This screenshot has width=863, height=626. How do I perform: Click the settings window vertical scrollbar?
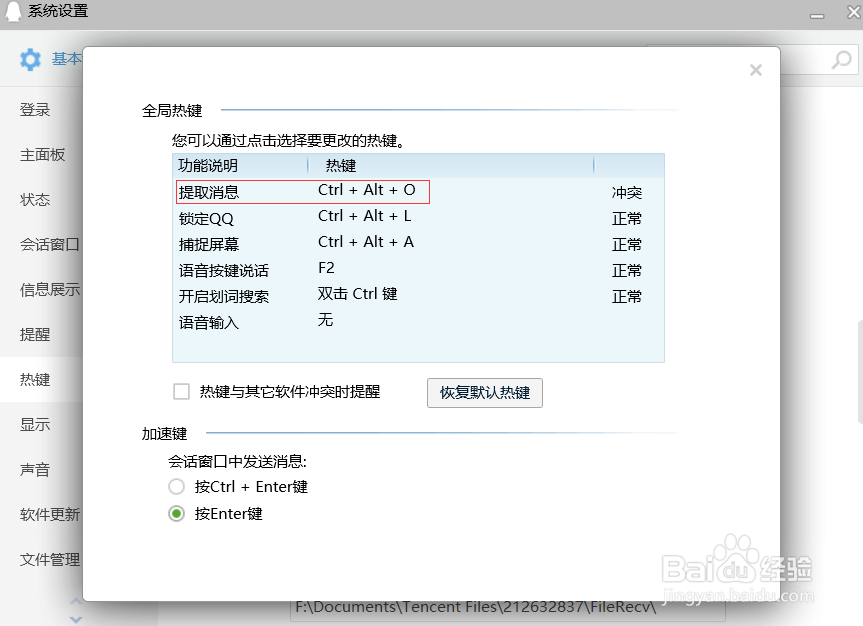[860, 372]
